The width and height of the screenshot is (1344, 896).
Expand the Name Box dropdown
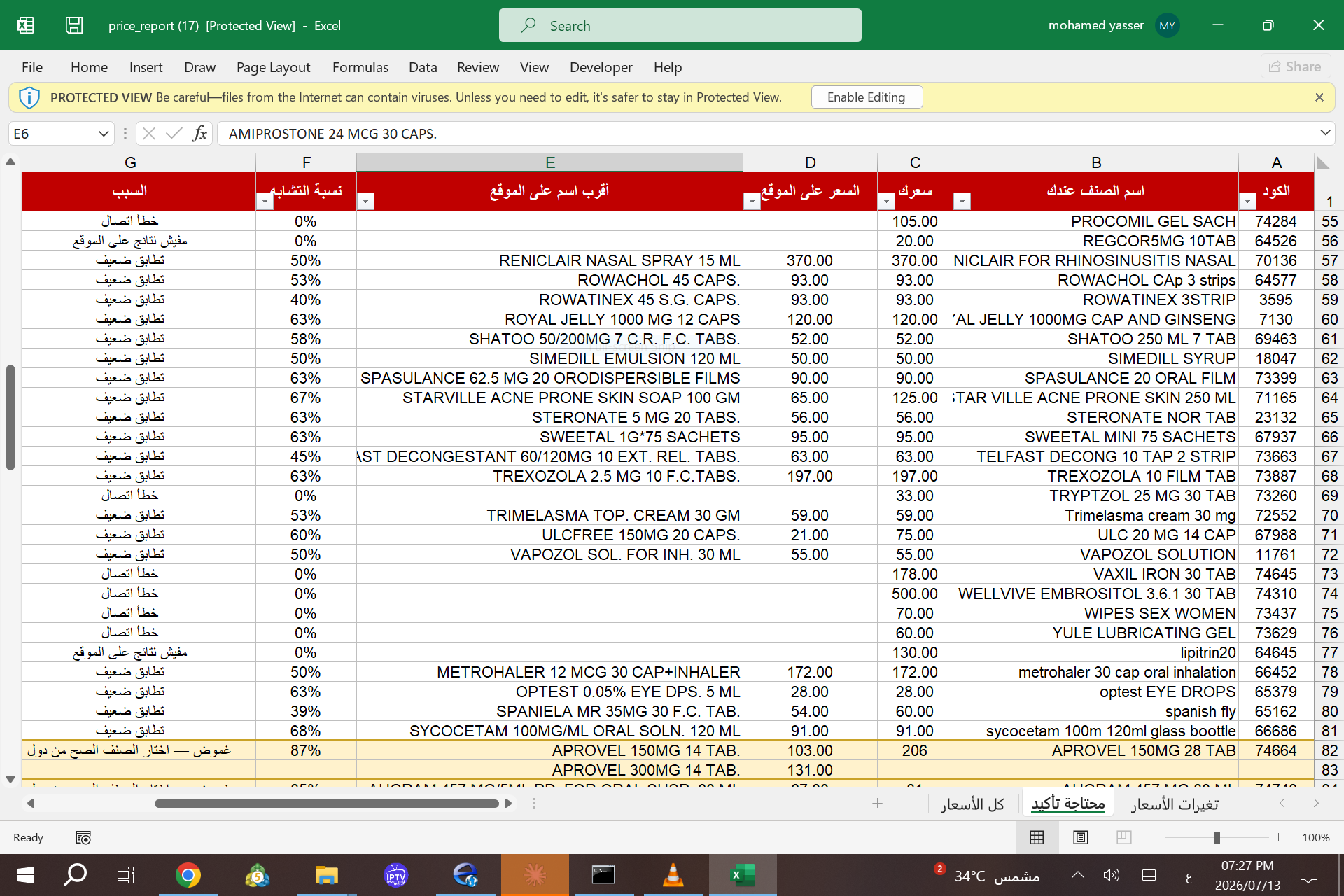(x=104, y=133)
